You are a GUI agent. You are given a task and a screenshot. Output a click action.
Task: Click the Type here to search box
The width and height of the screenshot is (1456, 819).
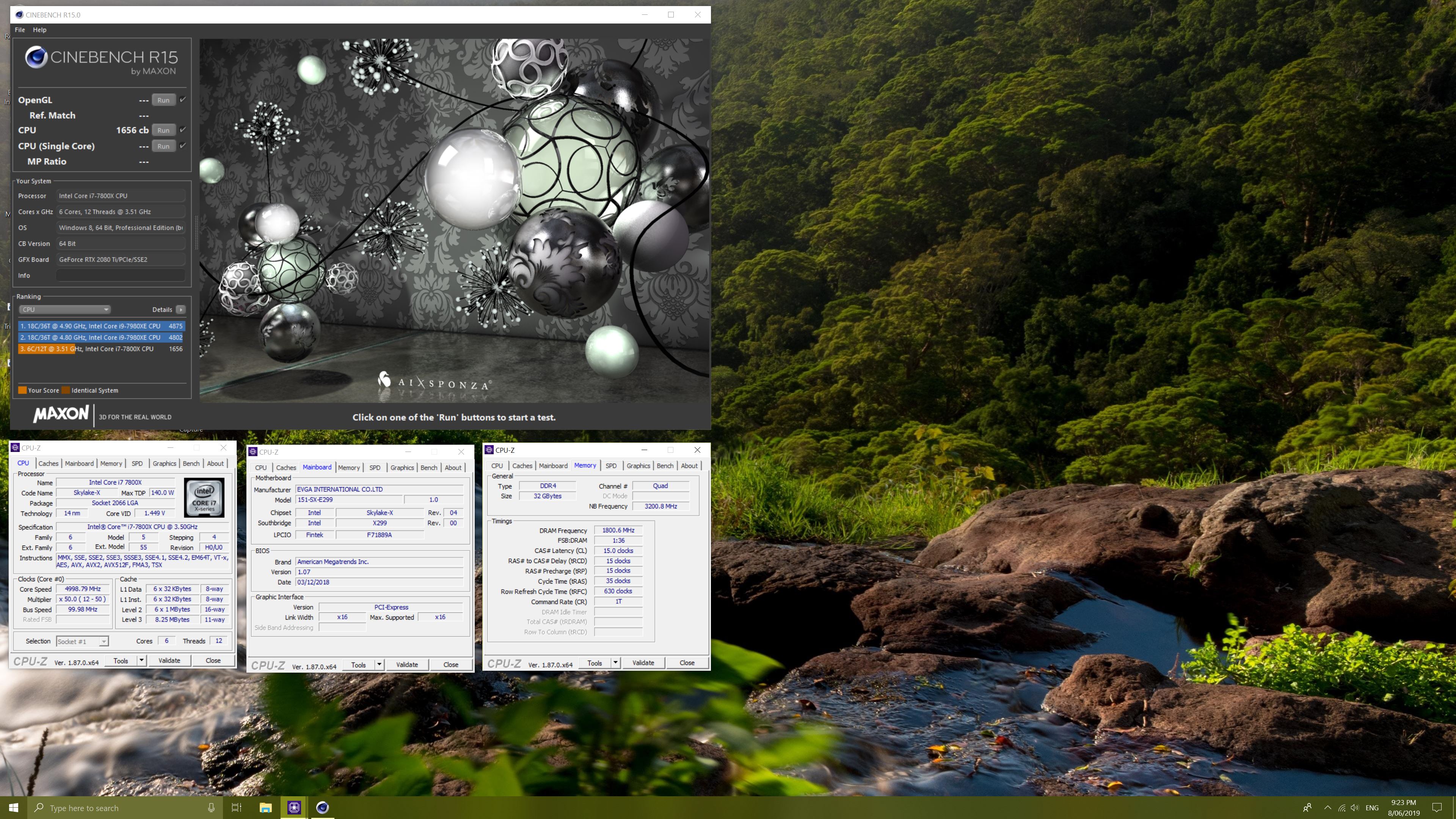click(x=124, y=808)
